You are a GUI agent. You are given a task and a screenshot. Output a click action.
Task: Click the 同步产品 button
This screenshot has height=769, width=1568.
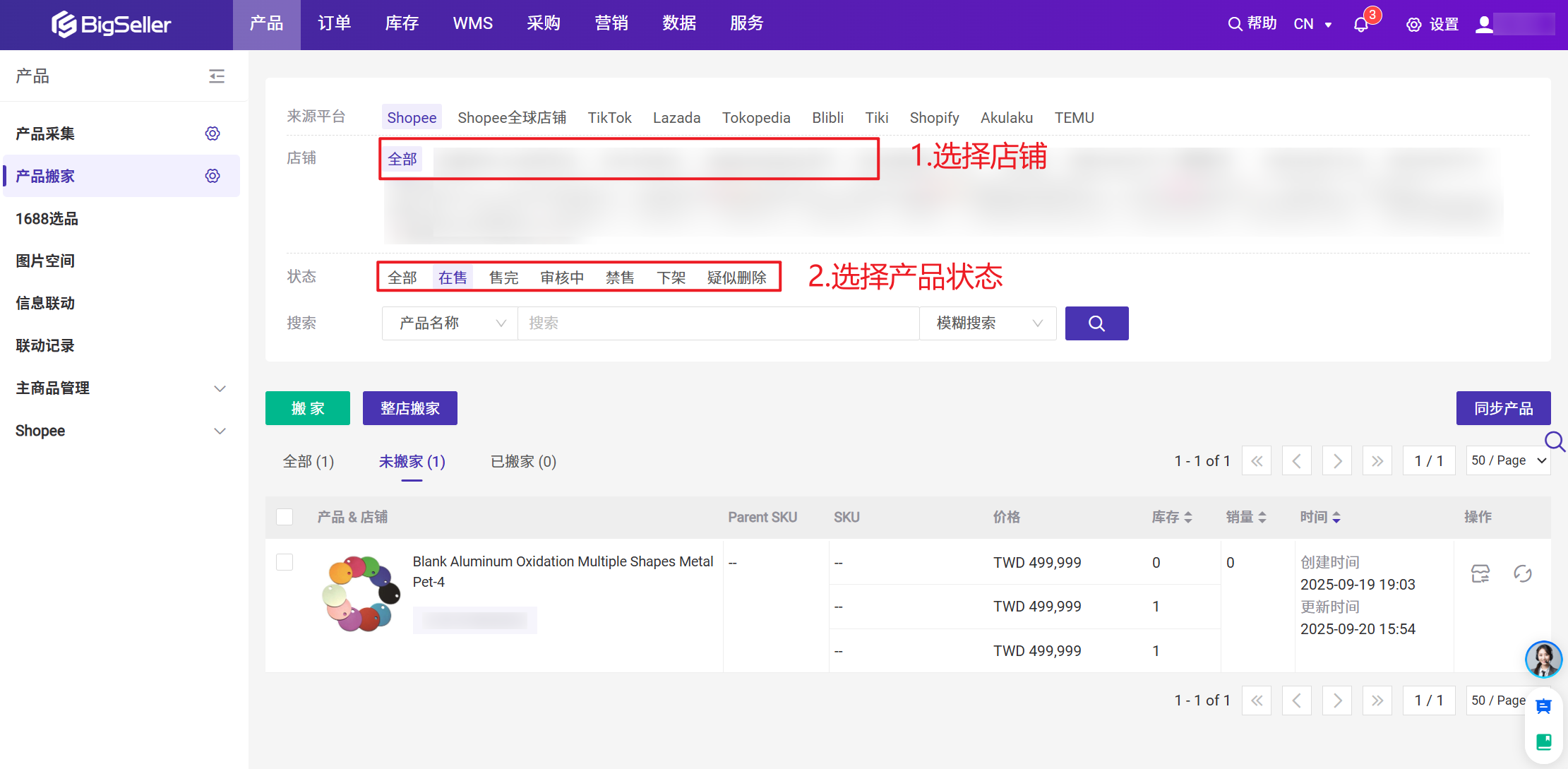(1503, 408)
